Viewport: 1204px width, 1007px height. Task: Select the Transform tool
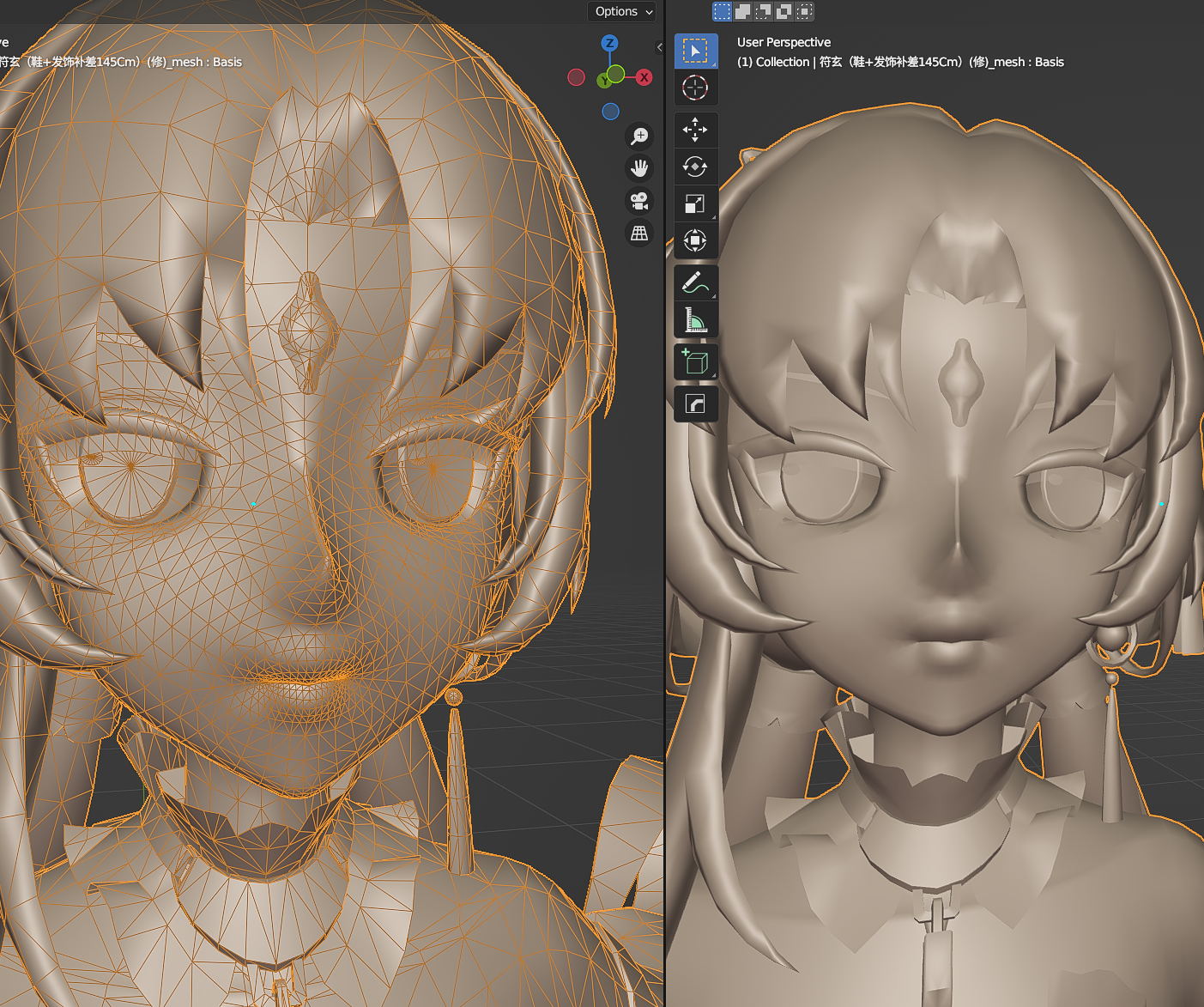pyautogui.click(x=695, y=240)
